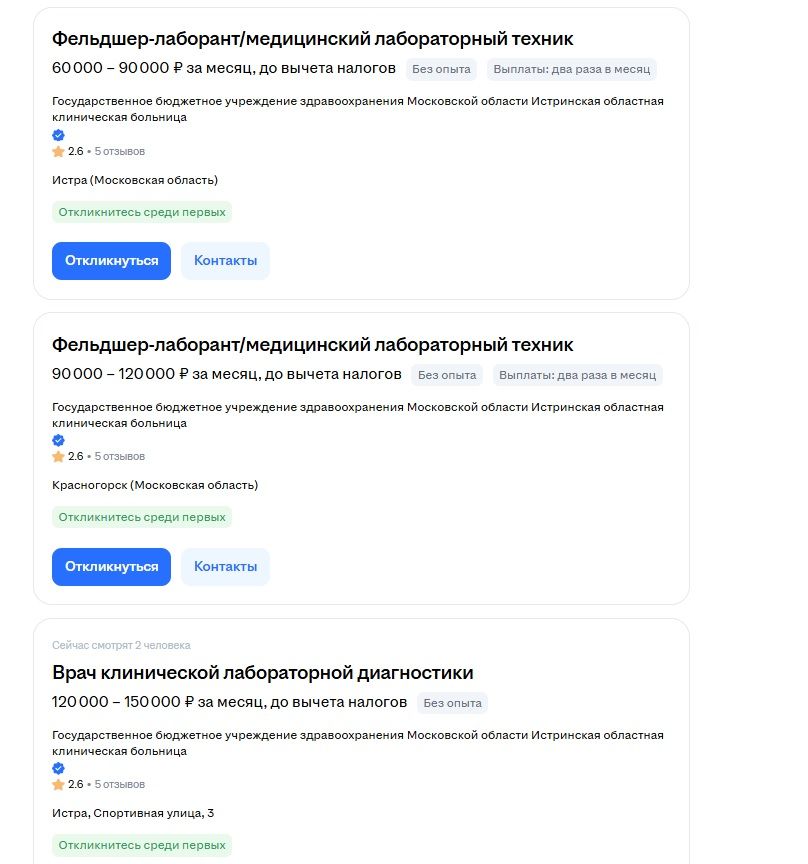The height and width of the screenshot is (864, 808).
Task: Click Без опыта tag in the Врач vacancy
Action: 452,703
